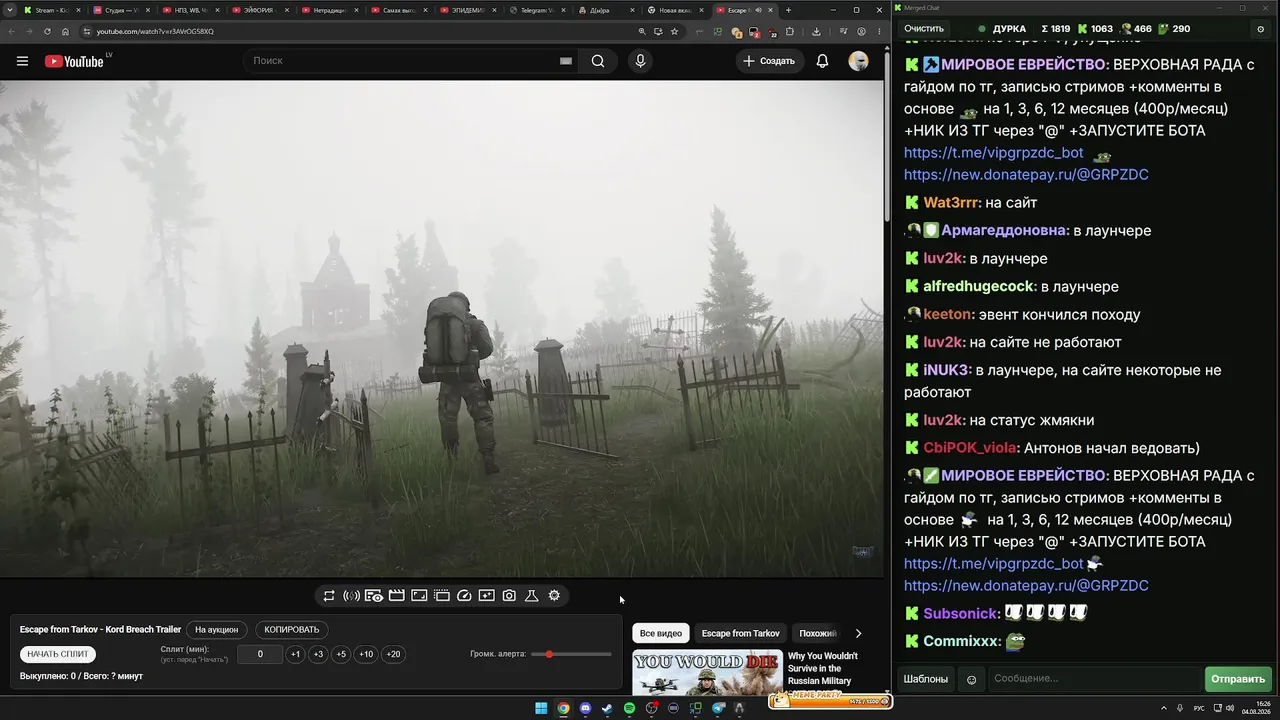Select the Все видео filter chip
1280x720 pixels.
pyautogui.click(x=661, y=633)
